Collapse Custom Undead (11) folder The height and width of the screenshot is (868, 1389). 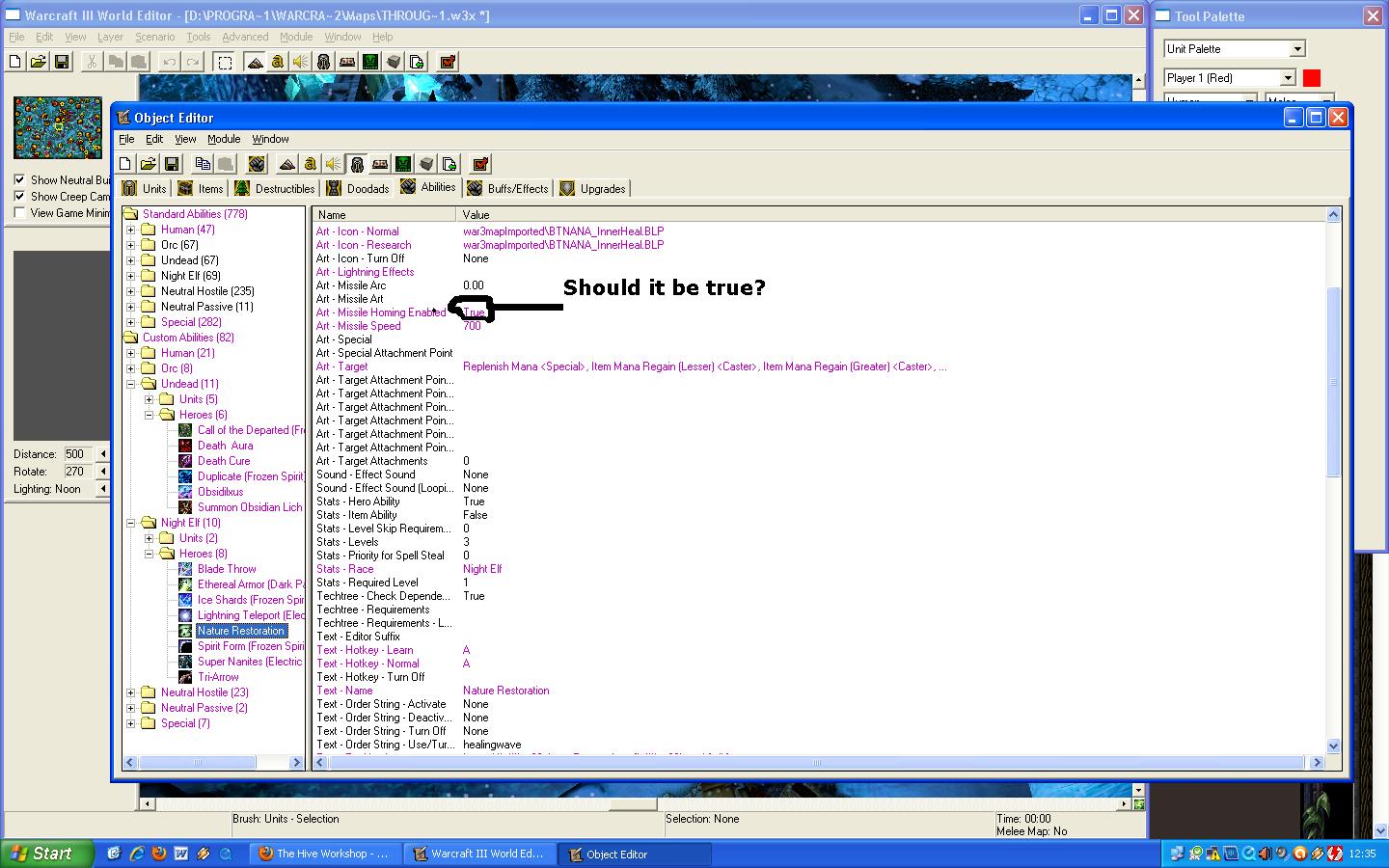point(131,384)
